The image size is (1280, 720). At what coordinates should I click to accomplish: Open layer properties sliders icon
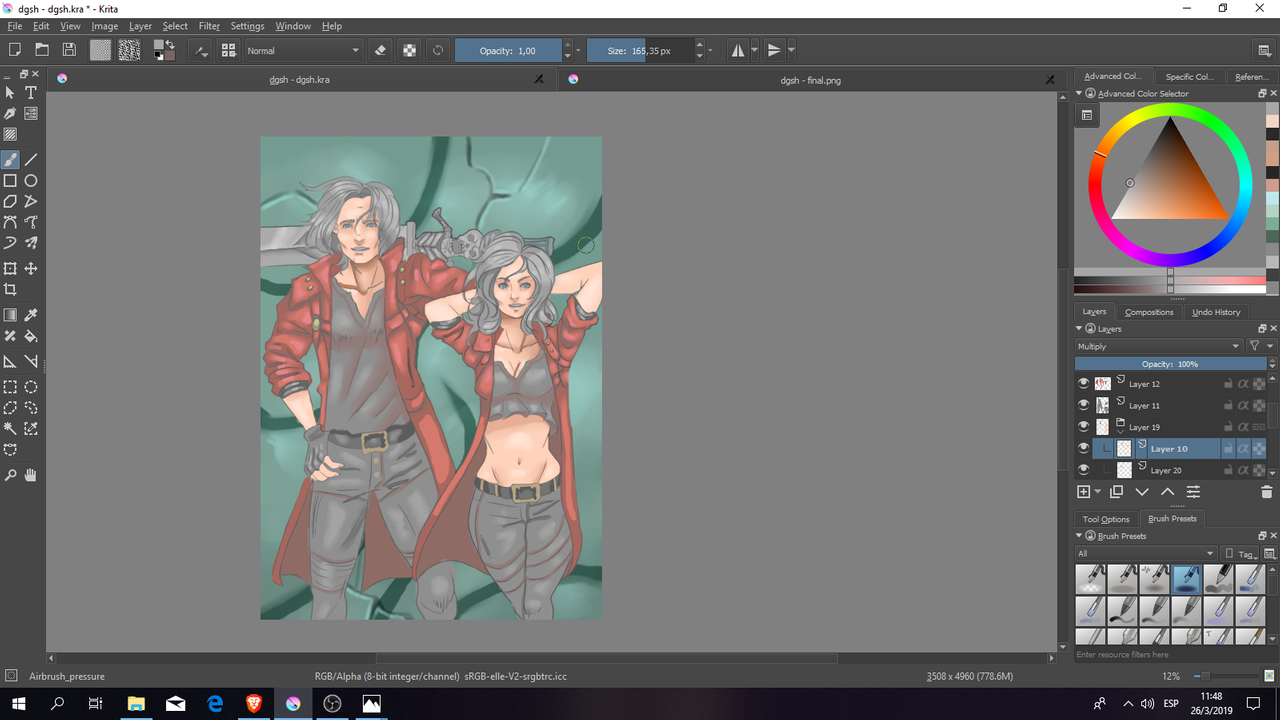point(1194,492)
